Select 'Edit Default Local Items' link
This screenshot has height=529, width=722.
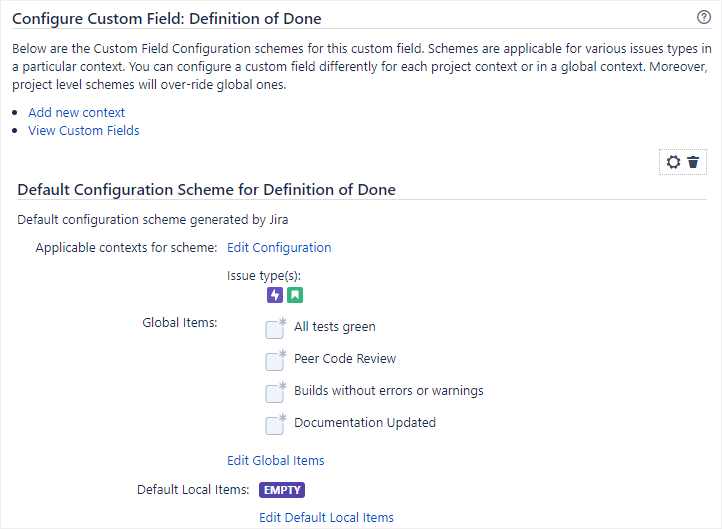[x=326, y=517]
